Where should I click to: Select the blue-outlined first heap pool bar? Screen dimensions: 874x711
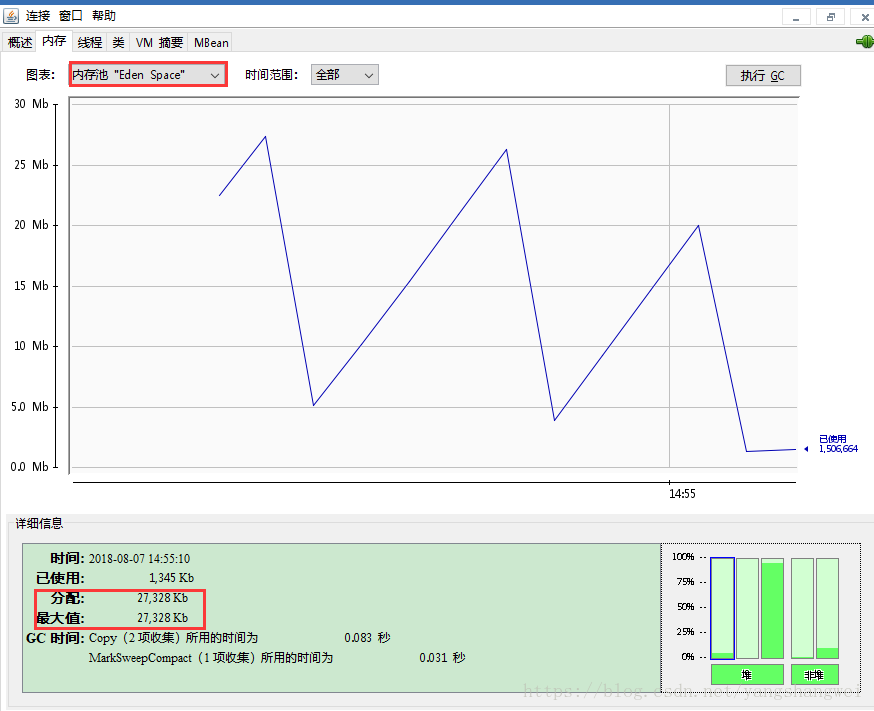point(722,608)
